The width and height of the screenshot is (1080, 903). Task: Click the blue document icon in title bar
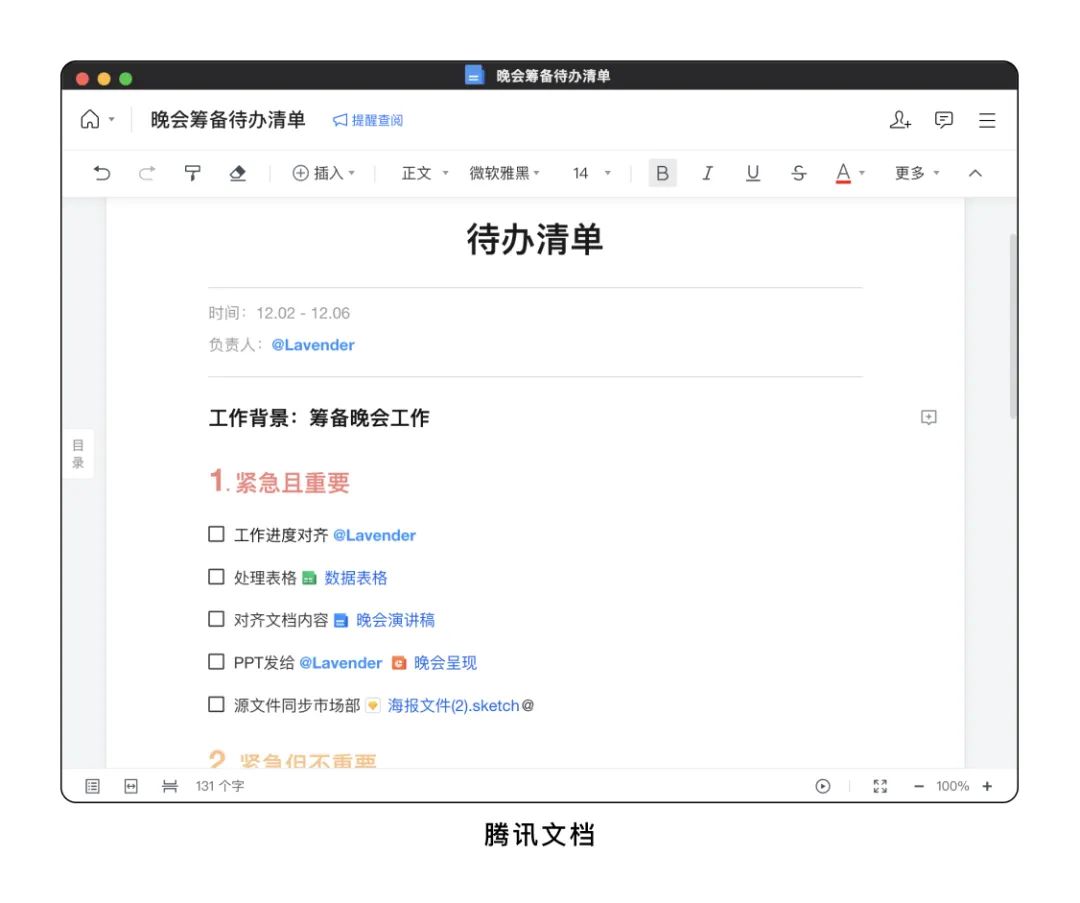(474, 75)
